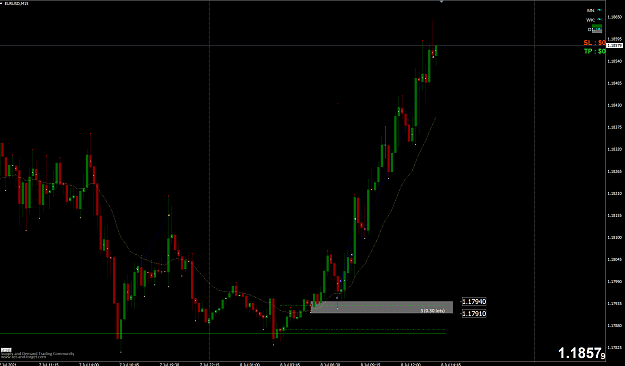The height and width of the screenshot is (366, 625).
Task: Select the solid green horizontal support line
Action: 223,333
